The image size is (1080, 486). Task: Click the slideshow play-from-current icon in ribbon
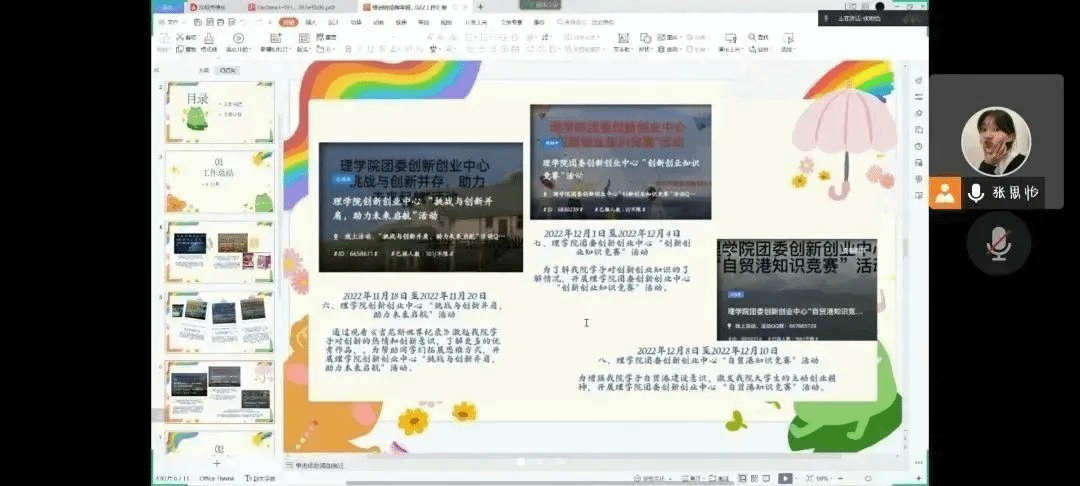pyautogui.click(x=239, y=40)
